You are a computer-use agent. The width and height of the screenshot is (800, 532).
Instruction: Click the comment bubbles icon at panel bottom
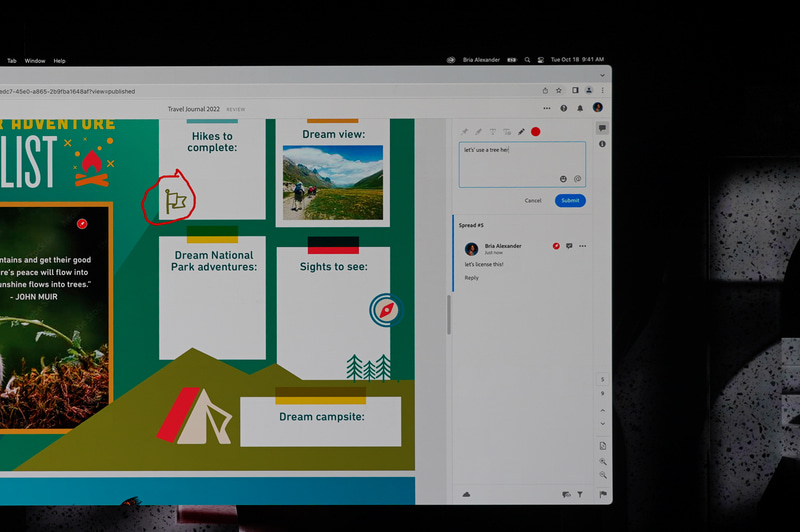[x=566, y=494]
